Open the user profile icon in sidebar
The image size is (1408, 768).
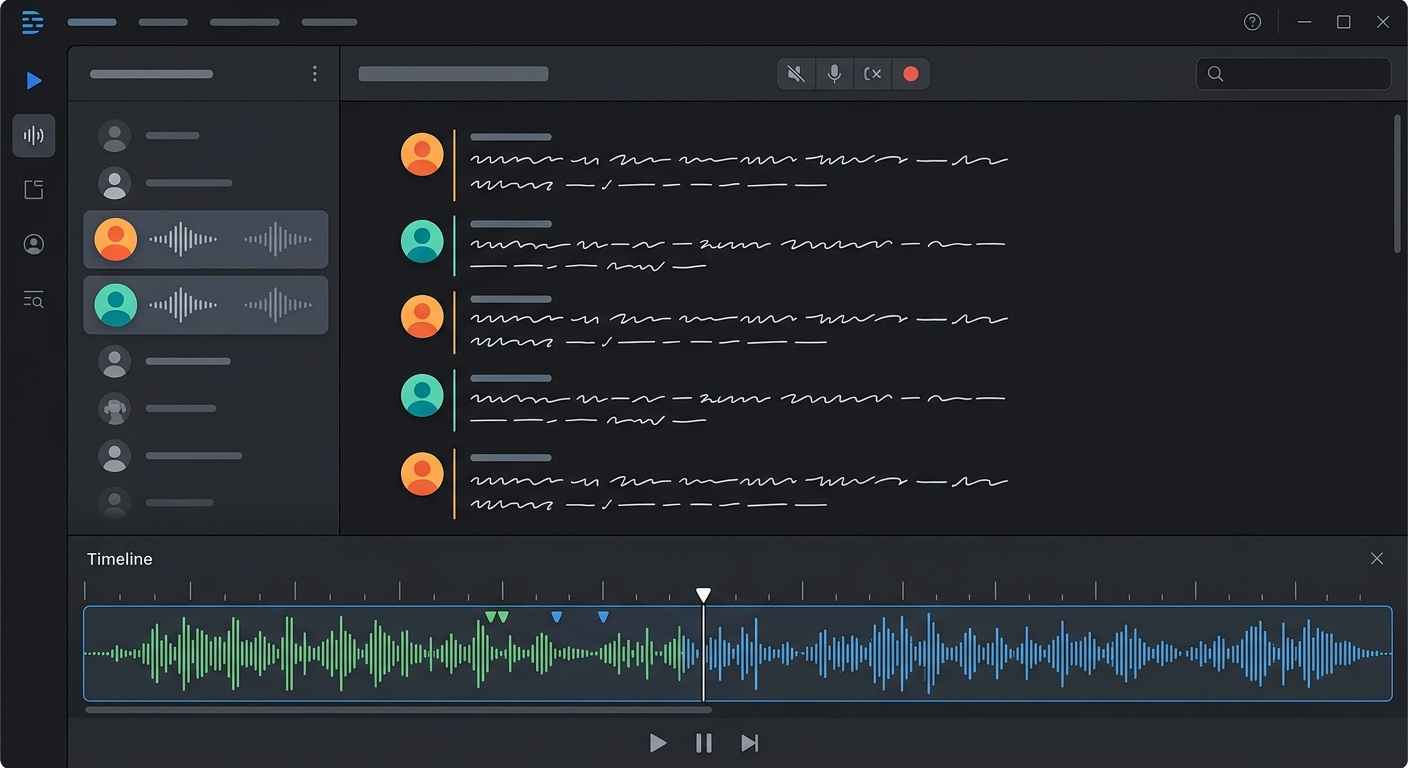[34, 245]
